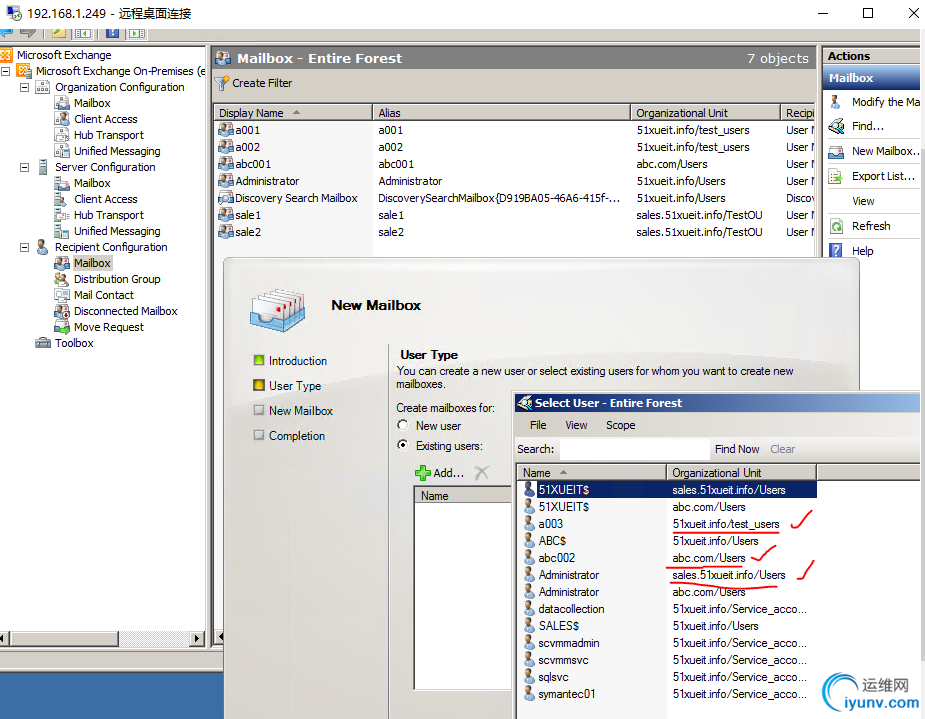
Task: Click the Create Filter funnel icon
Action: pyautogui.click(x=221, y=83)
